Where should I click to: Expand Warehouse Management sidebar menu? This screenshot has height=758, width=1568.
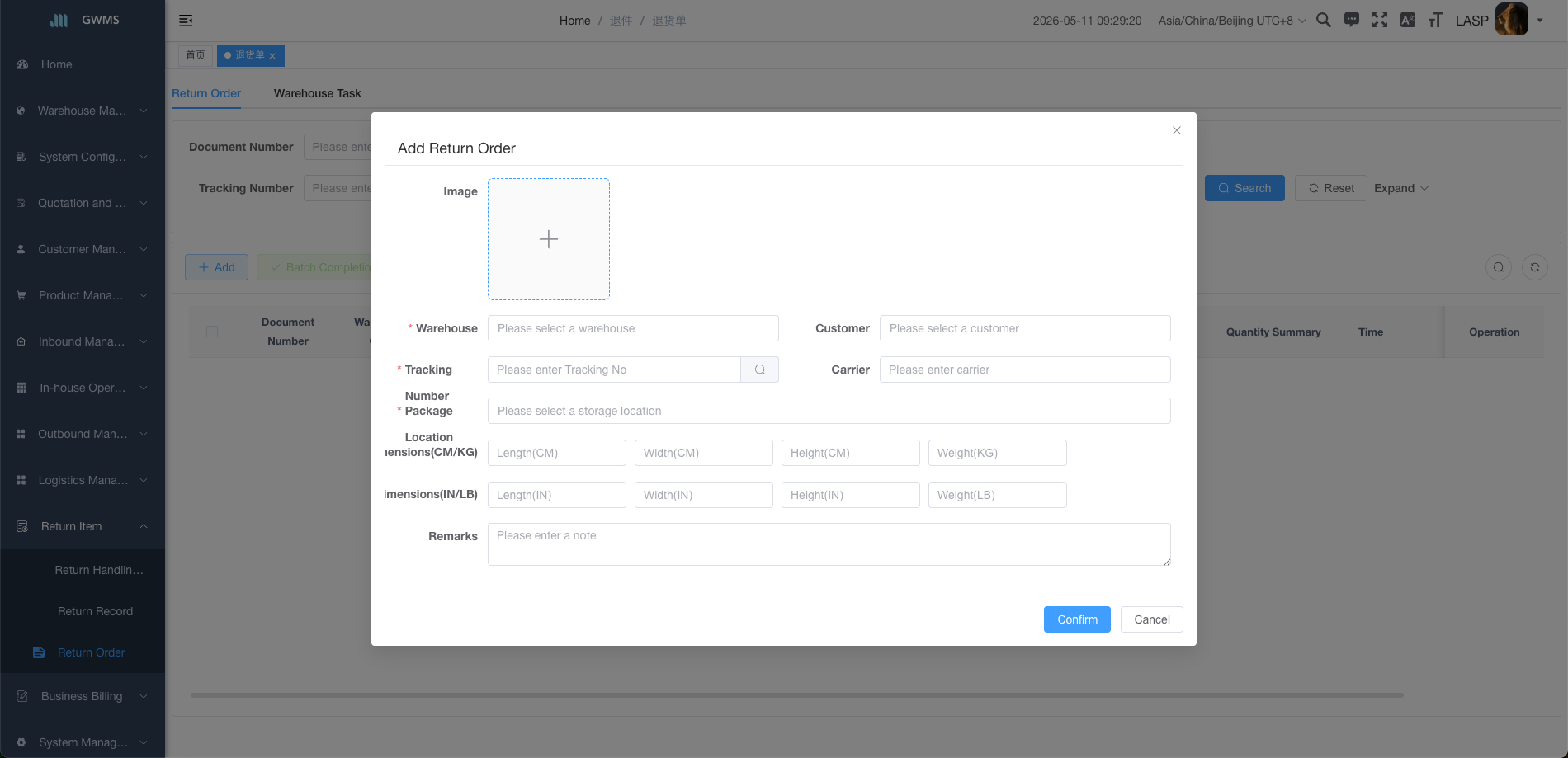(83, 111)
